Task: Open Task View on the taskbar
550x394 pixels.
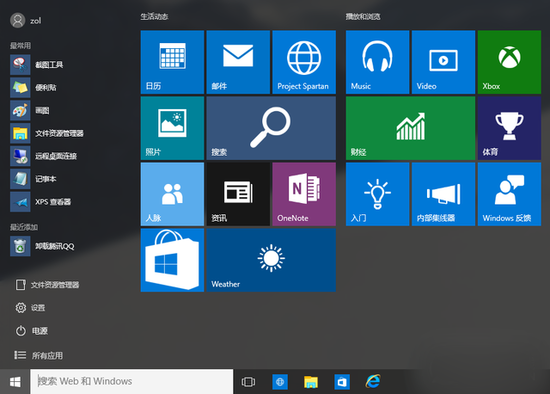Action: click(x=248, y=382)
